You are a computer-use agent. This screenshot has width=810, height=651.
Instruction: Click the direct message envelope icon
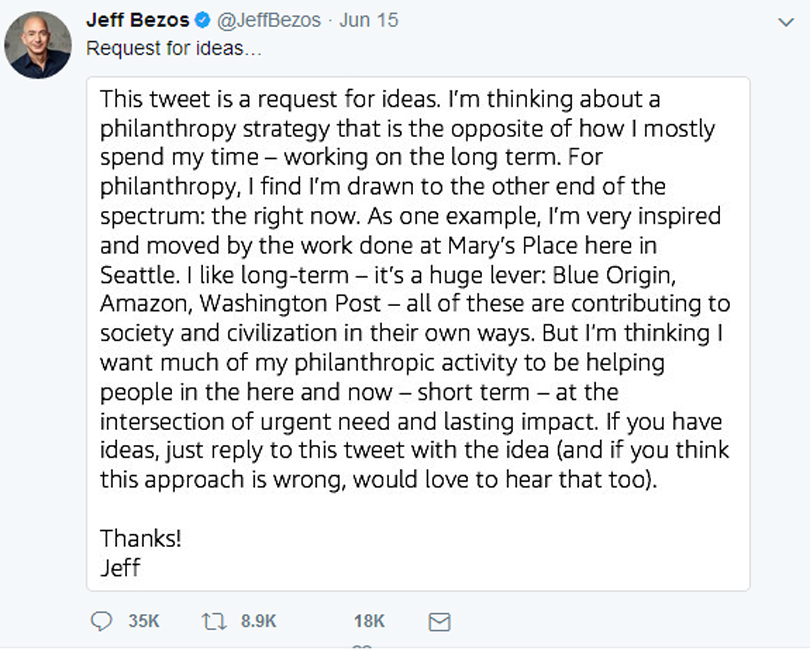point(438,621)
